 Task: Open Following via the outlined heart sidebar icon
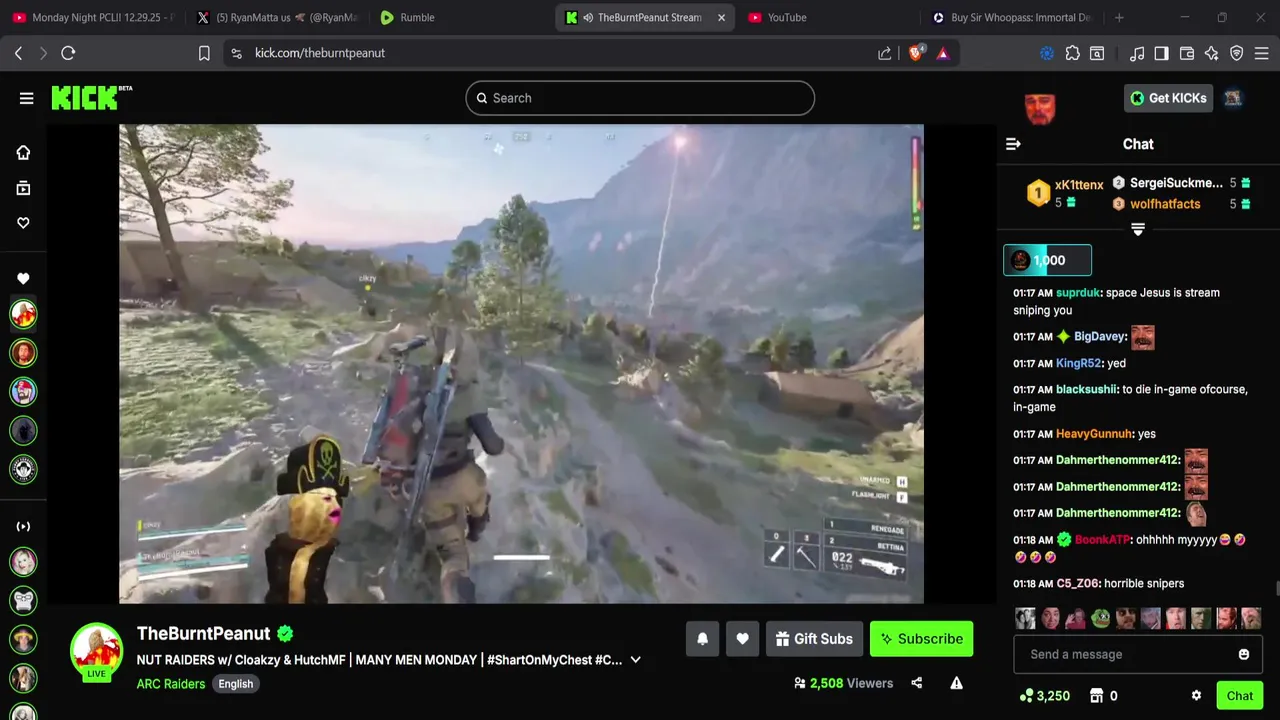point(23,223)
